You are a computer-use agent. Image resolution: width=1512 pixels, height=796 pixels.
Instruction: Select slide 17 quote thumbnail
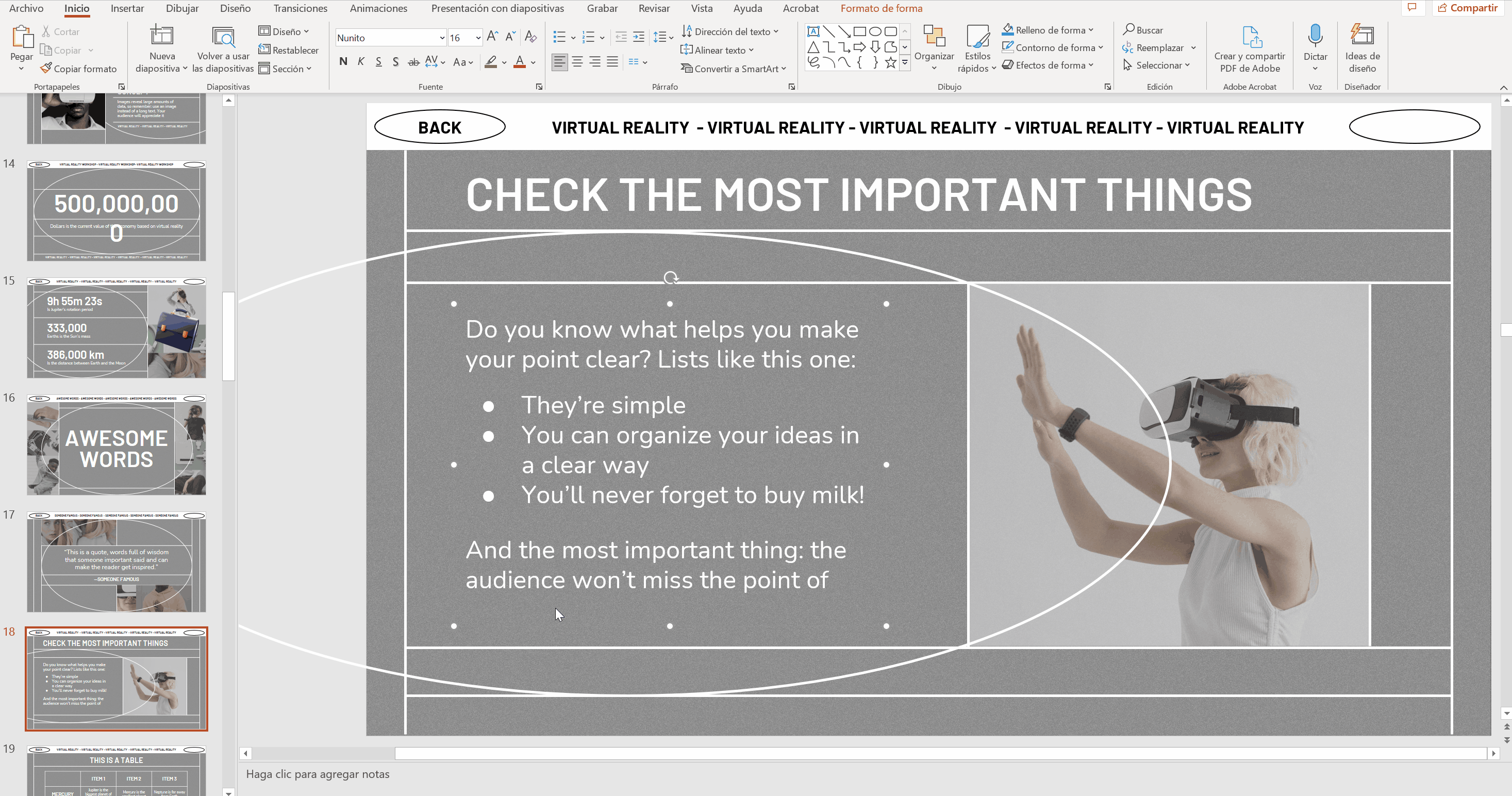click(116, 562)
